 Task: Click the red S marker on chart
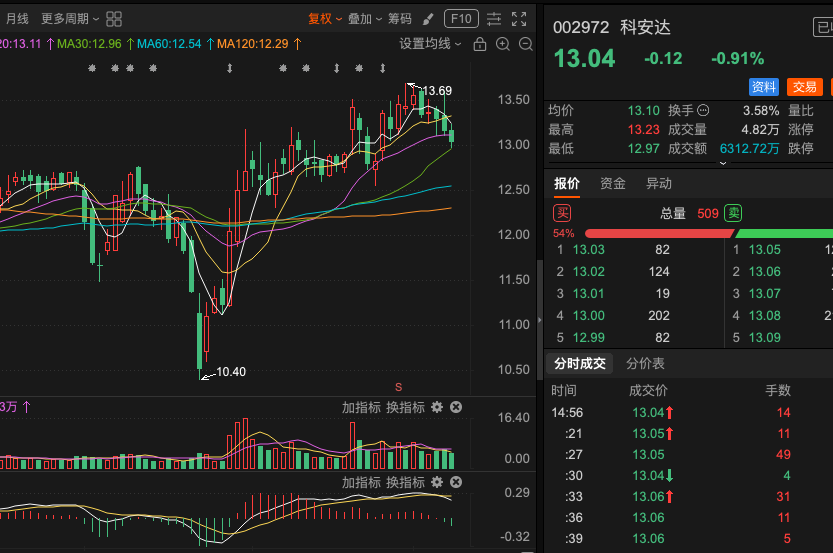coord(398,387)
